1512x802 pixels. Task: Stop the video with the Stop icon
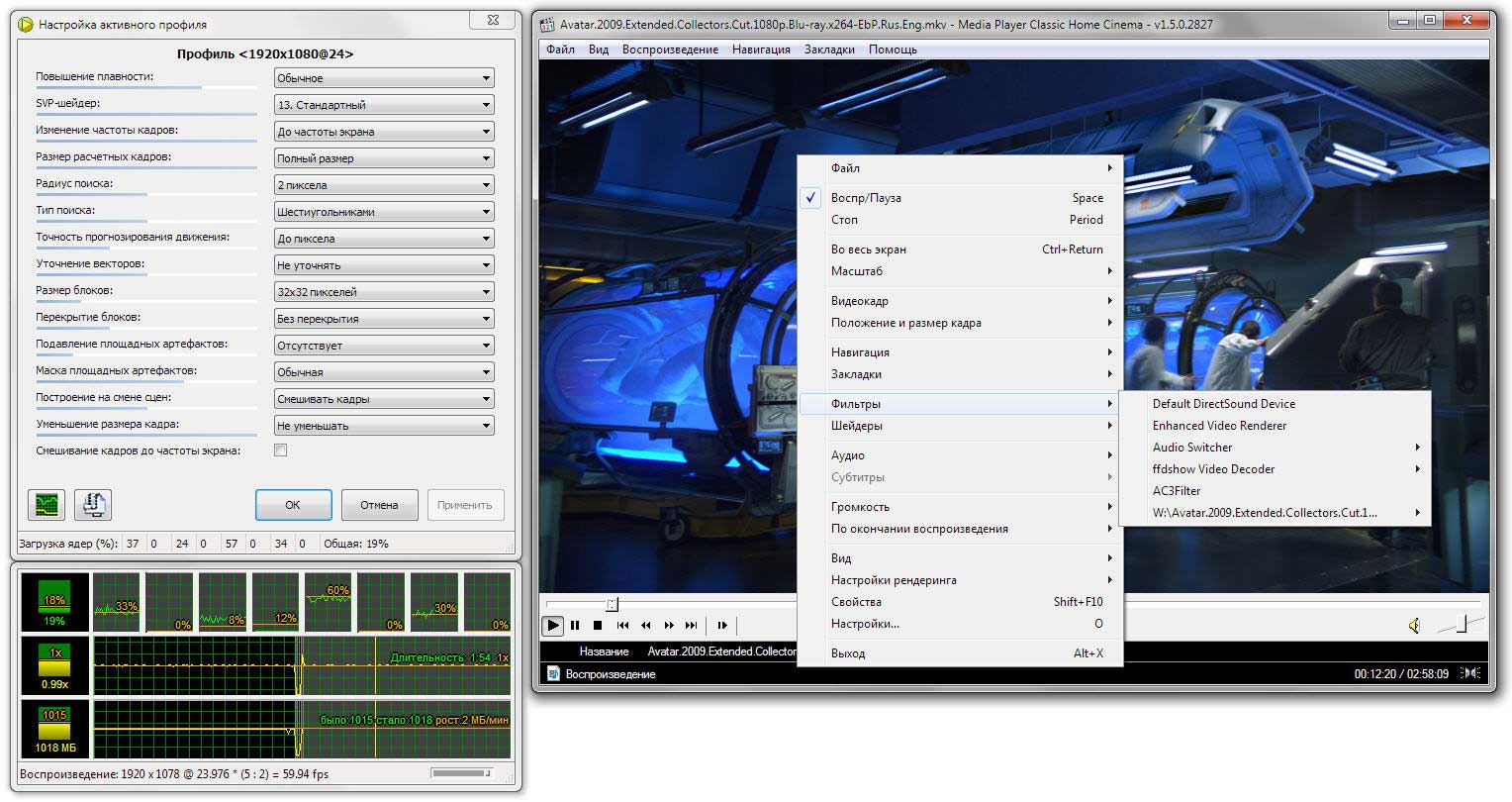tap(598, 625)
